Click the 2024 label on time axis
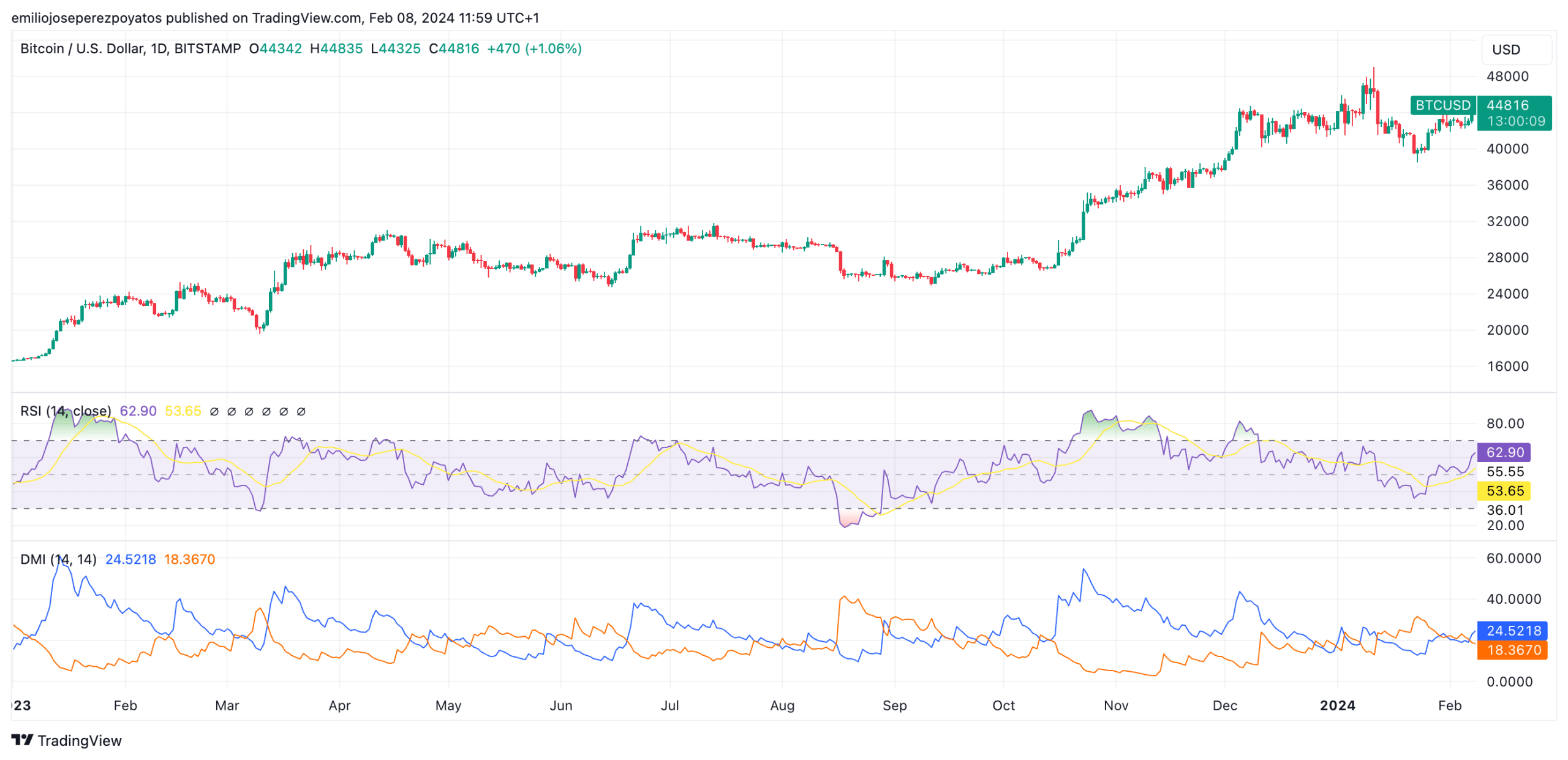The image size is (1568, 760). [x=1336, y=705]
